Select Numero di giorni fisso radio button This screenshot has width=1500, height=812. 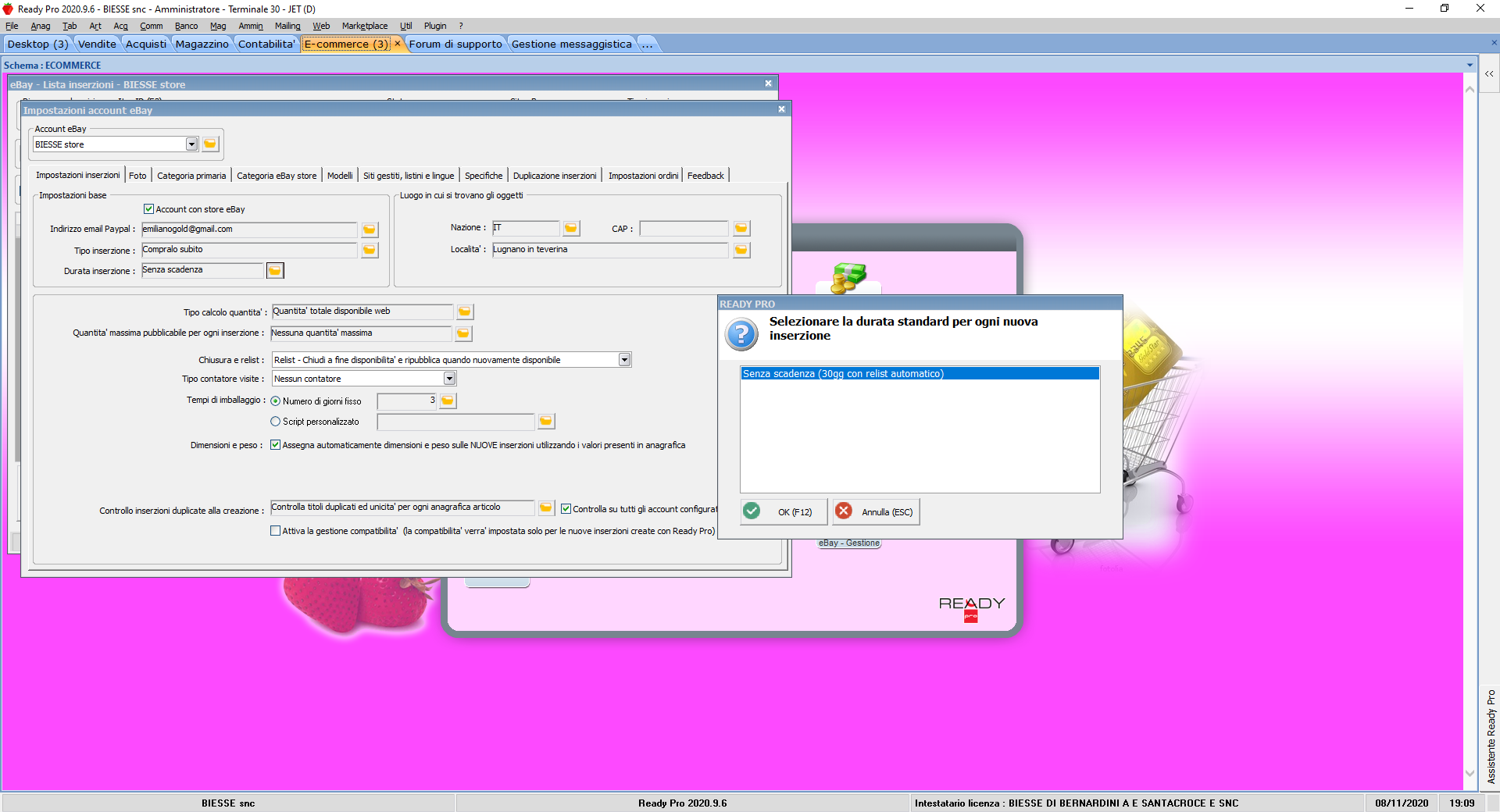pos(275,401)
